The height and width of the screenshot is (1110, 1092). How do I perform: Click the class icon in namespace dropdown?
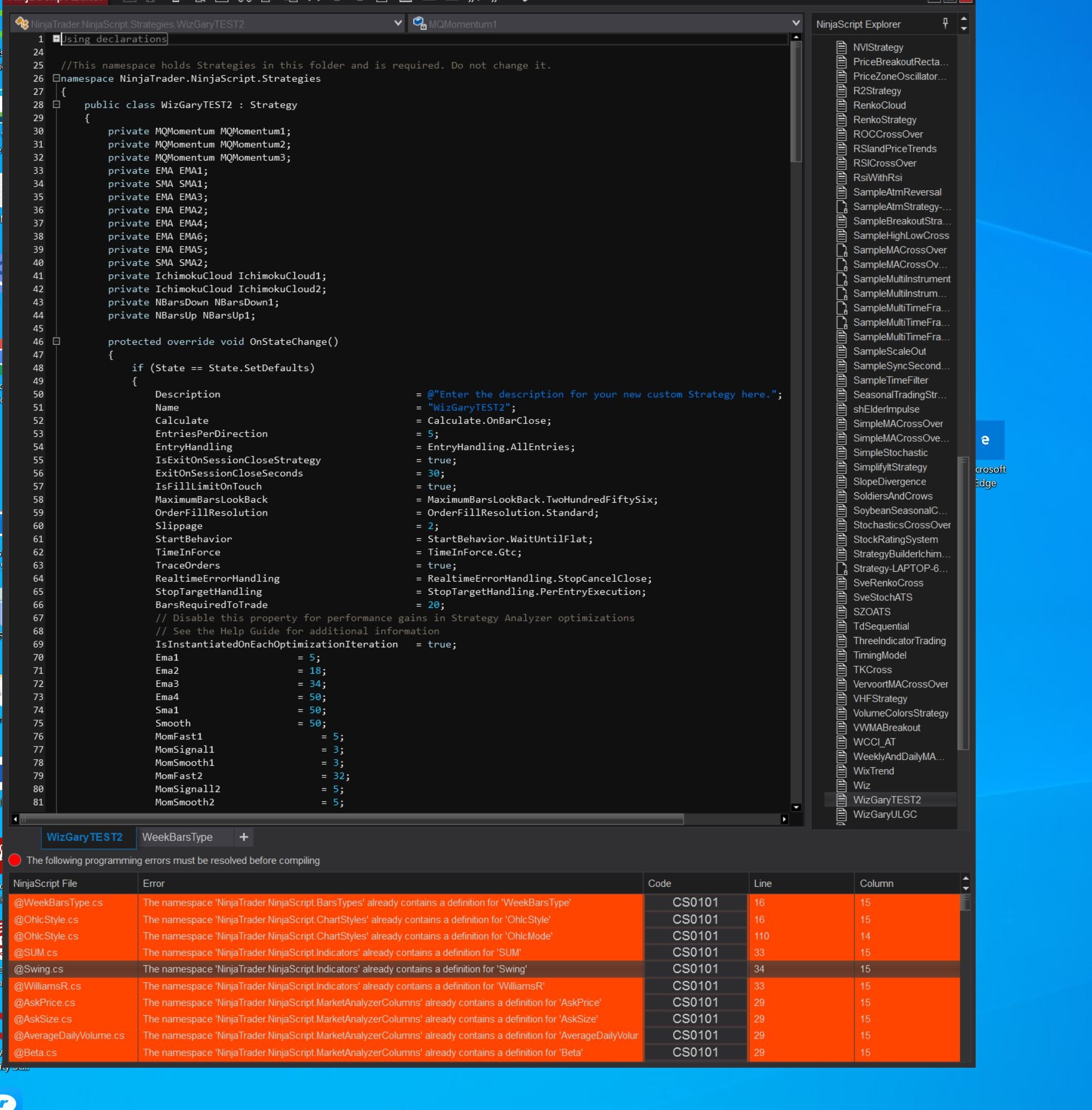coord(22,24)
